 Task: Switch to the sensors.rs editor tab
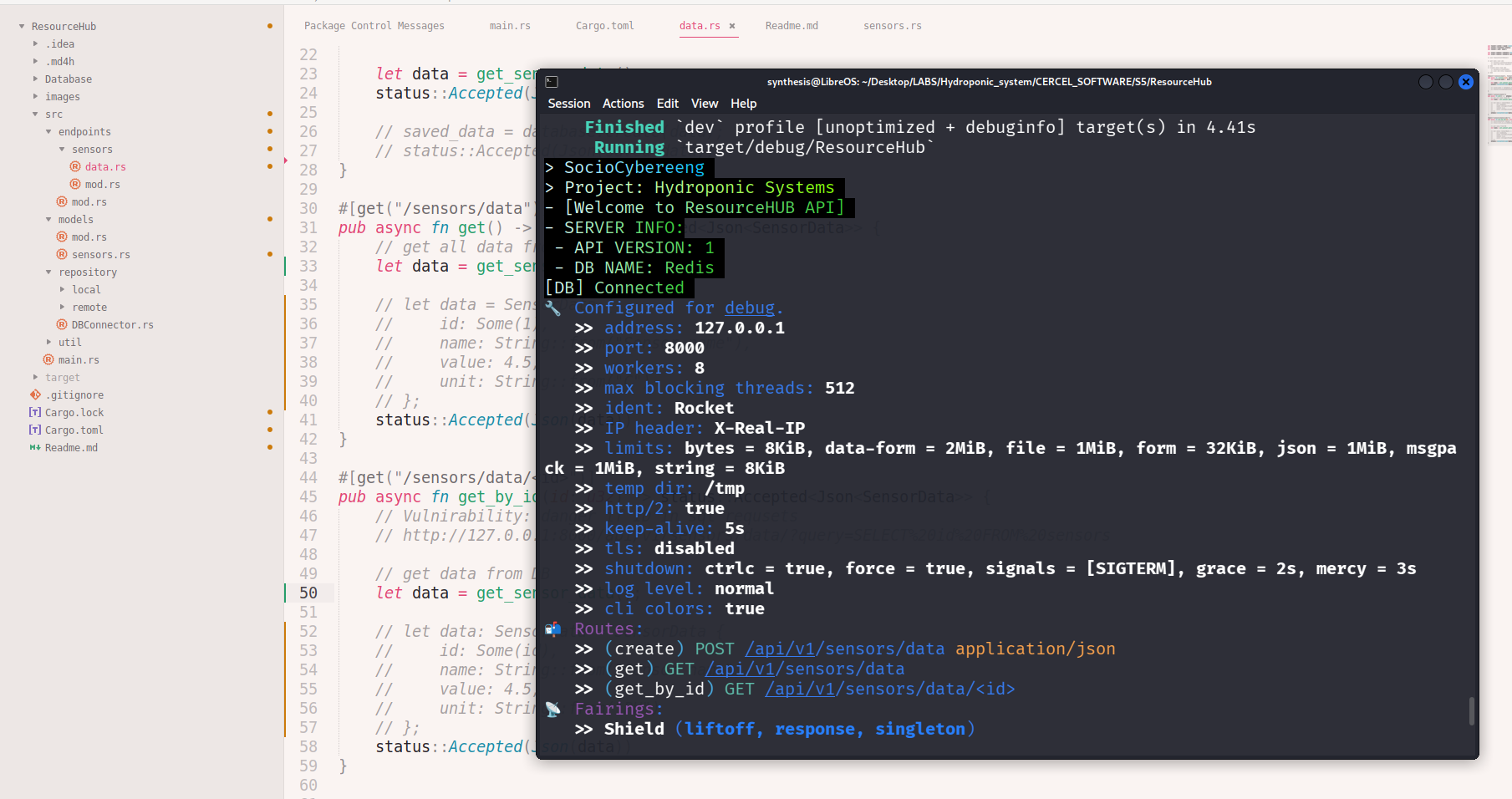coord(892,26)
